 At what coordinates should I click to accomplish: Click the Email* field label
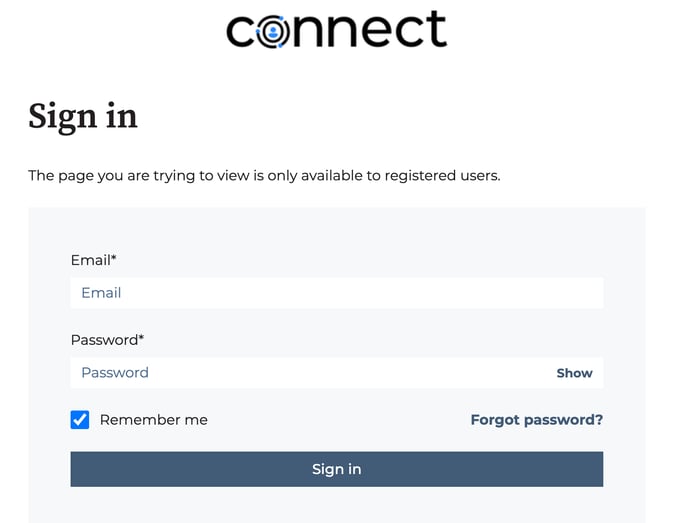(93, 260)
